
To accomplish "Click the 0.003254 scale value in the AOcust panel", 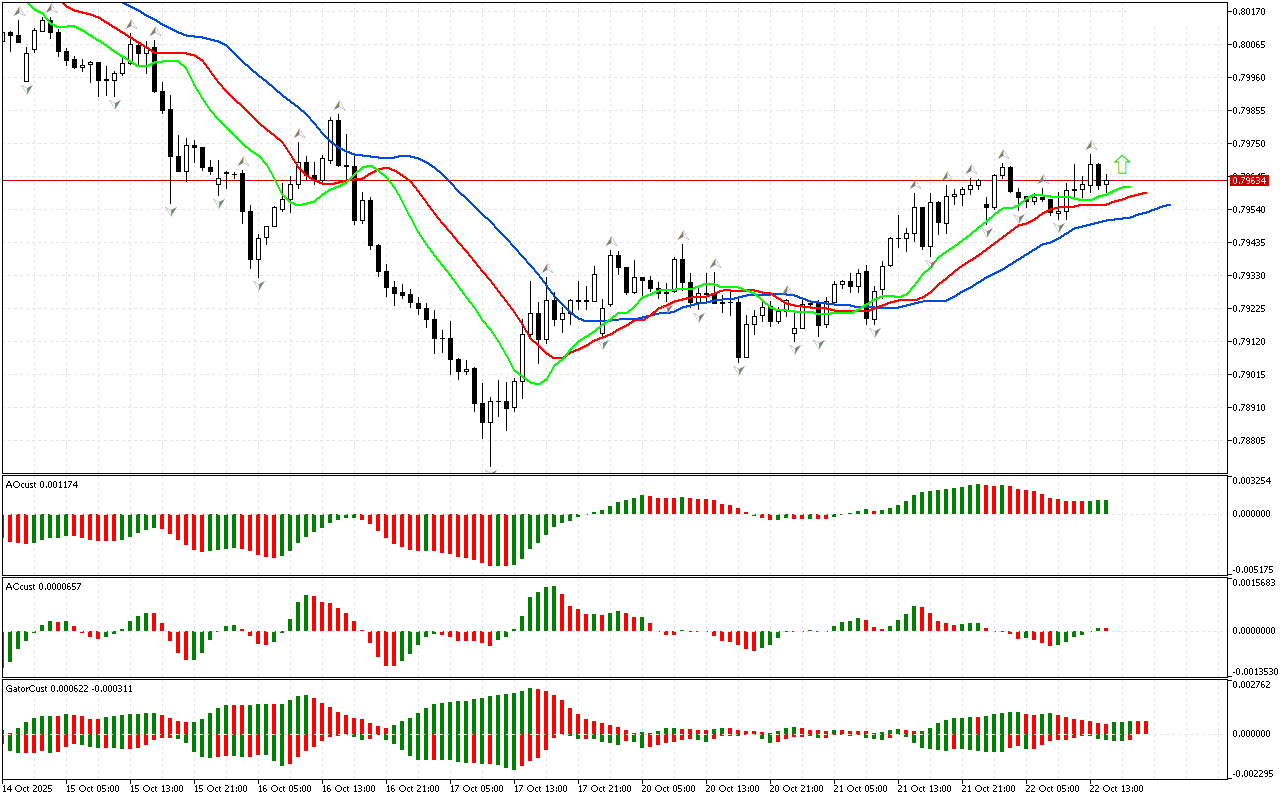I will 1251,481.
